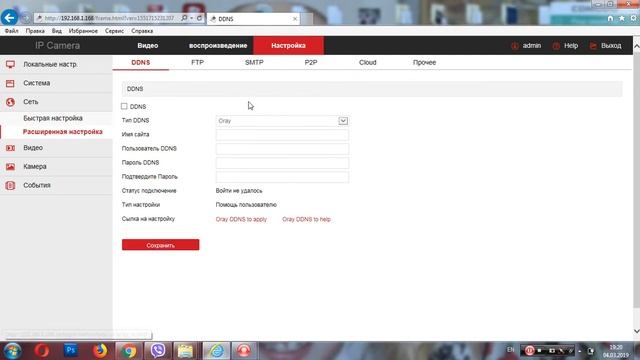Switch to the FTP tab

198,62
